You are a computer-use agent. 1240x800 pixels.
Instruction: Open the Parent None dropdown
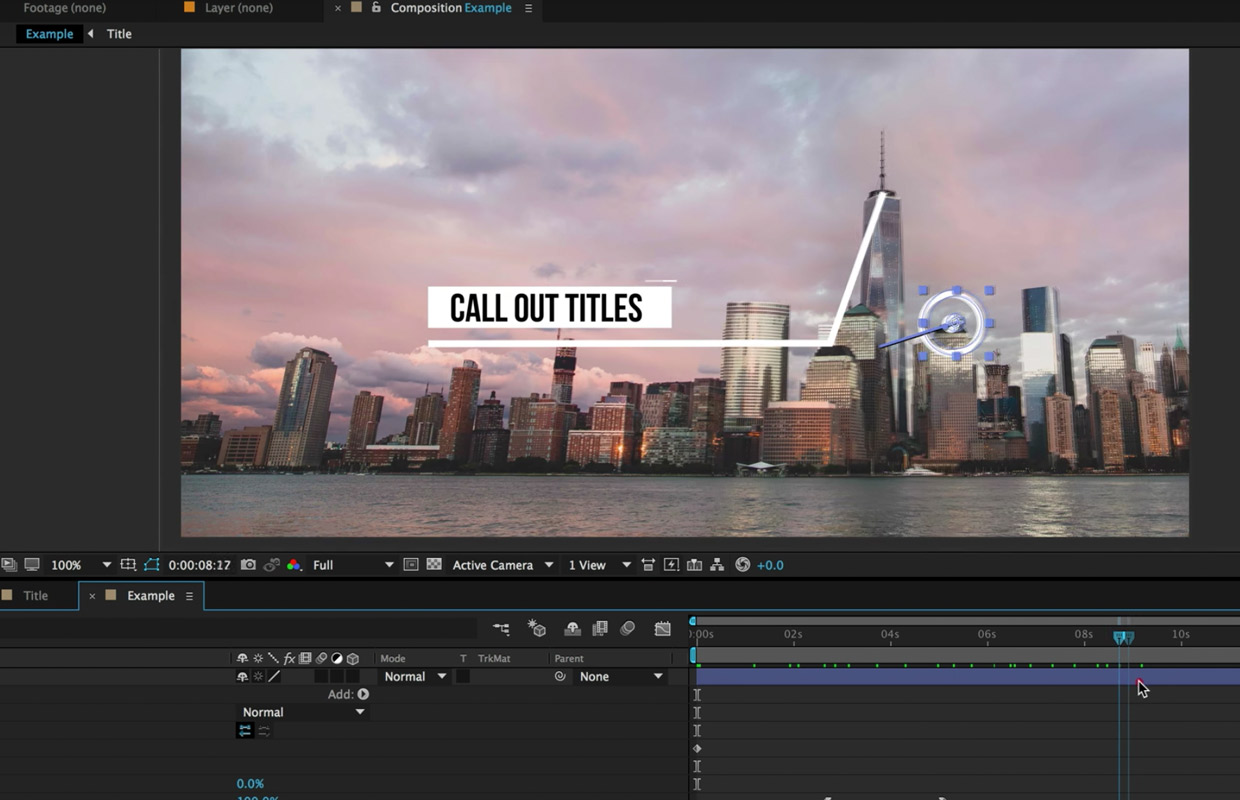[621, 677]
